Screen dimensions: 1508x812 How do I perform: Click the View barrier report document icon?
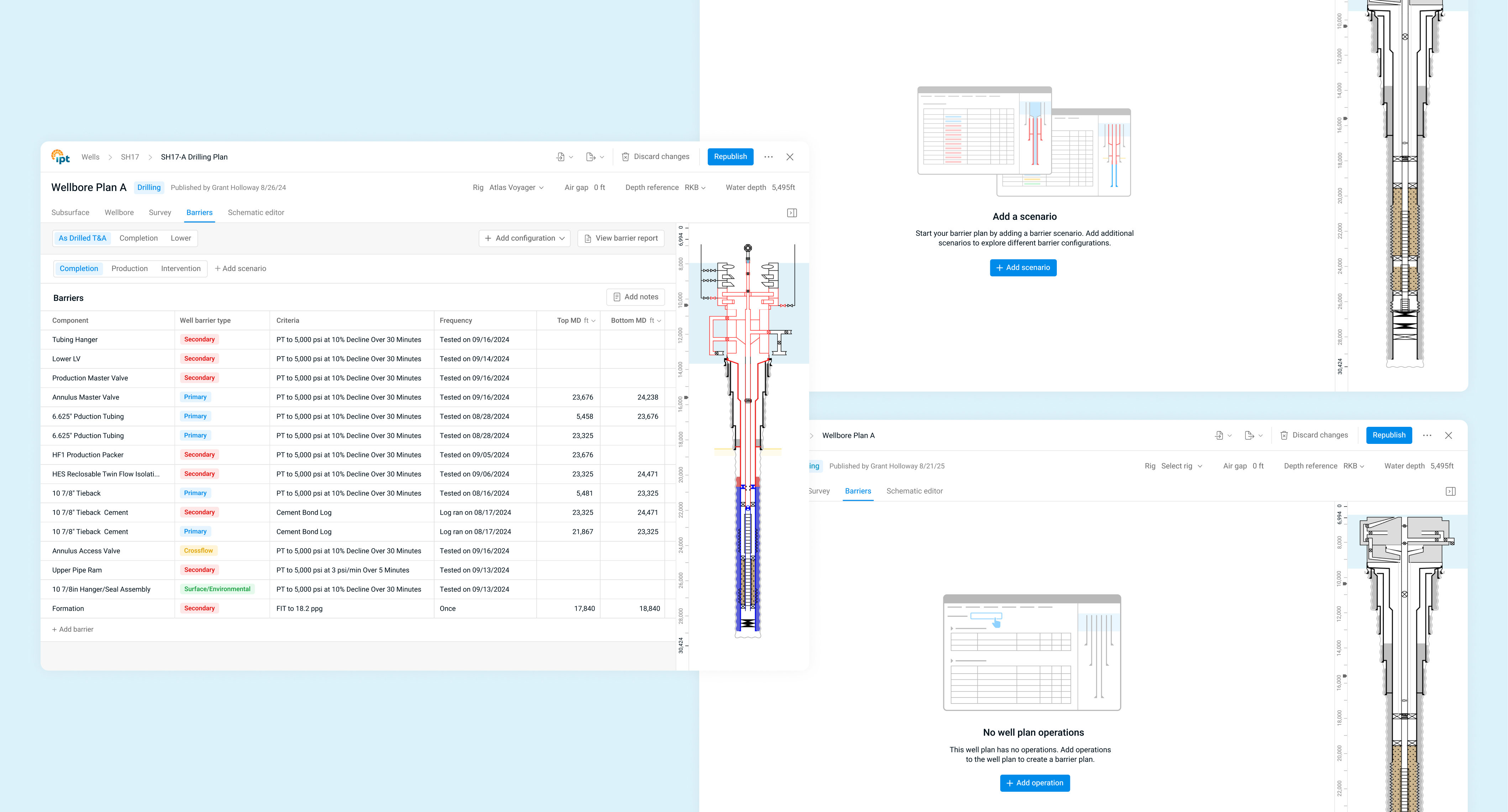(x=588, y=239)
